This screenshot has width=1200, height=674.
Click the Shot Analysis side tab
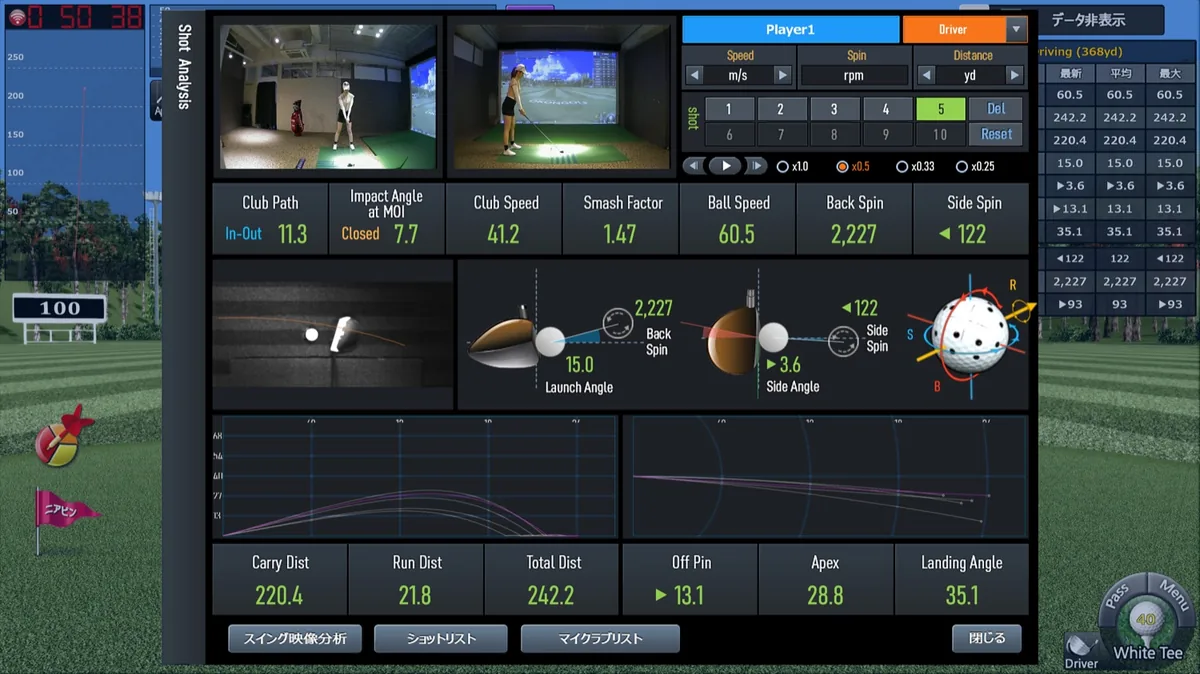(184, 66)
